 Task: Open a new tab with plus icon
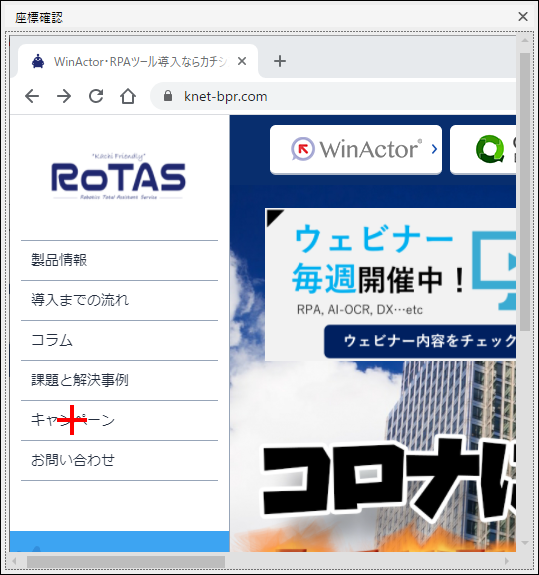[280, 61]
